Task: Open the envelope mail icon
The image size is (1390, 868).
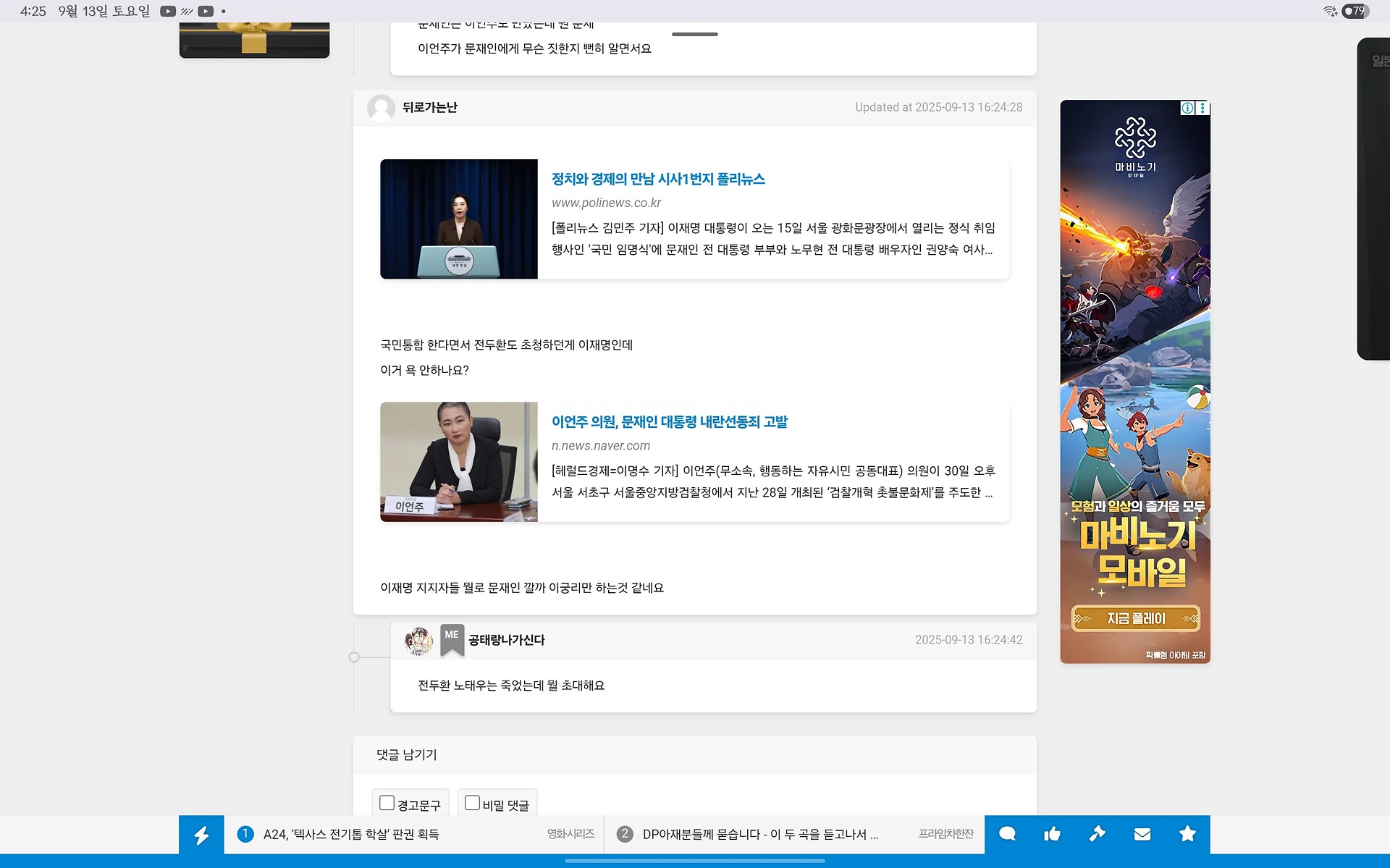Action: point(1142,834)
